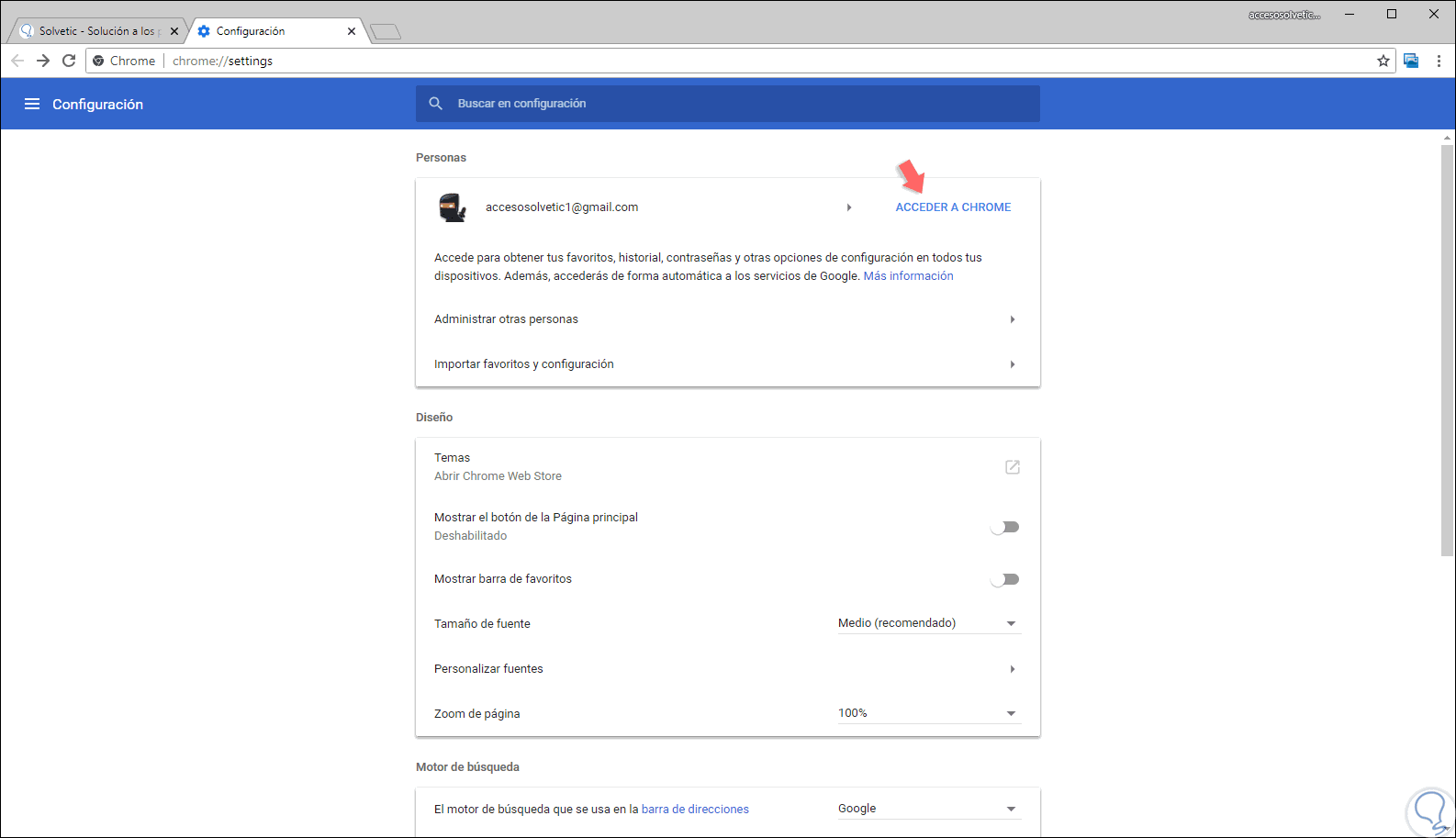The width and height of the screenshot is (1456, 838).
Task: Open the search engine Google dropdown
Action: [929, 809]
